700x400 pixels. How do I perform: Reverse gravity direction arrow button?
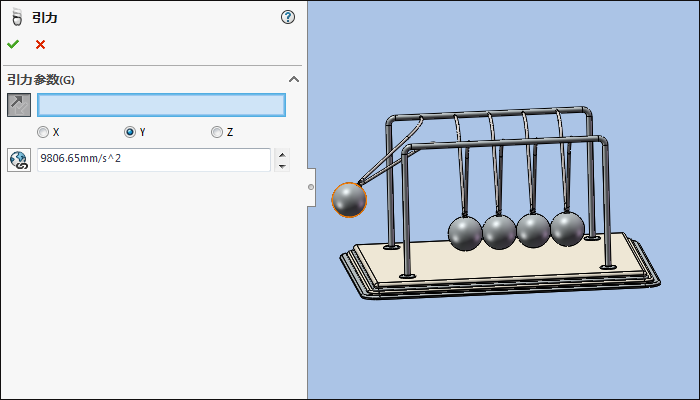[x=19, y=105]
